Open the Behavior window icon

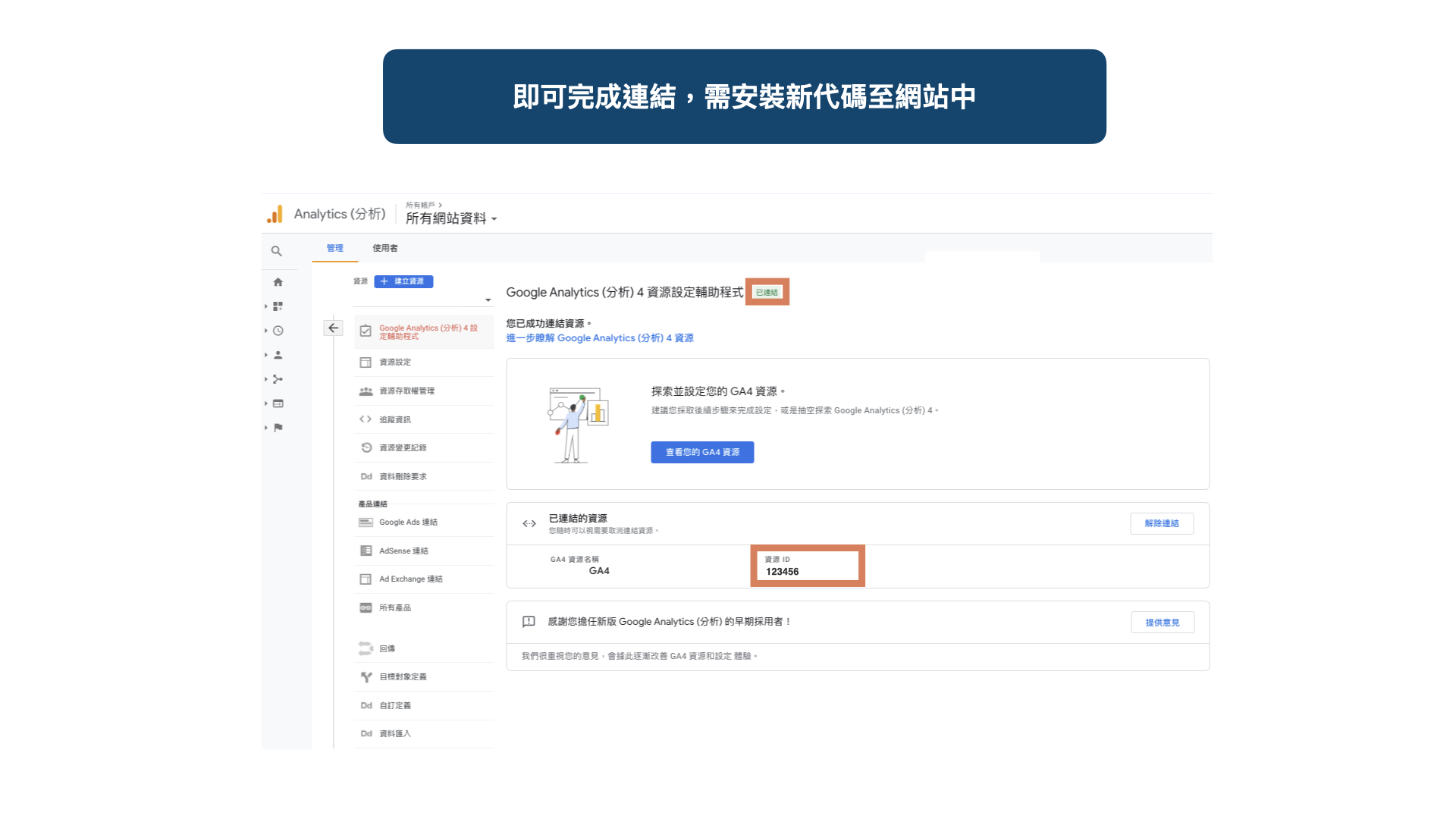tap(278, 403)
